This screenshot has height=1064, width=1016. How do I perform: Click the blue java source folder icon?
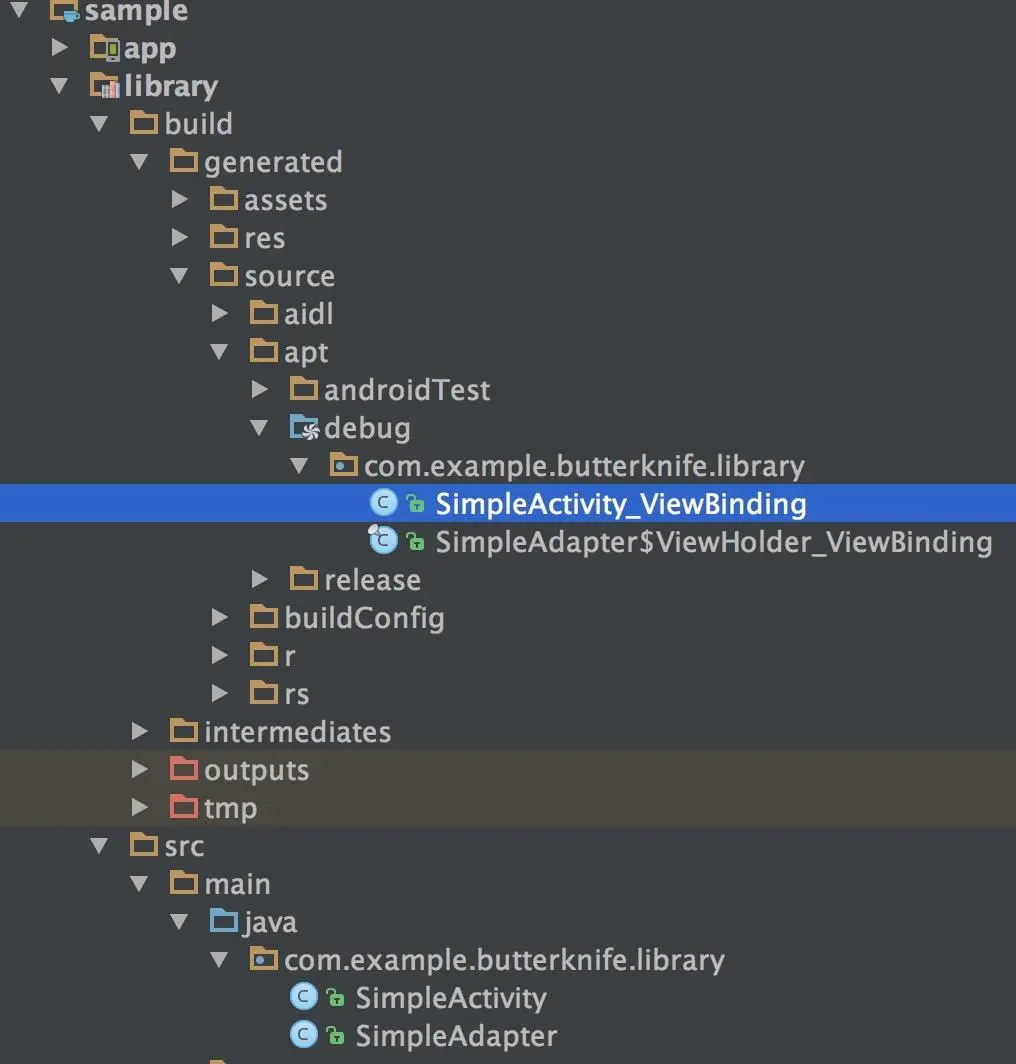point(224,921)
